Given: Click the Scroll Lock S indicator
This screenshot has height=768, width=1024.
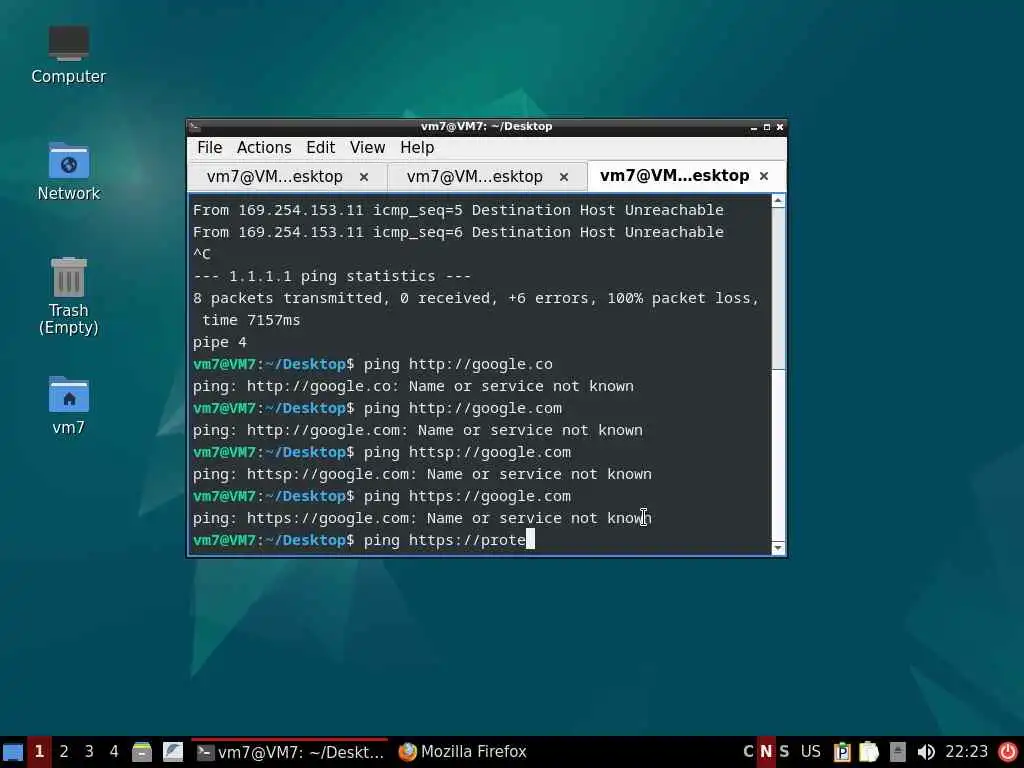Looking at the screenshot, I should point(784,752).
